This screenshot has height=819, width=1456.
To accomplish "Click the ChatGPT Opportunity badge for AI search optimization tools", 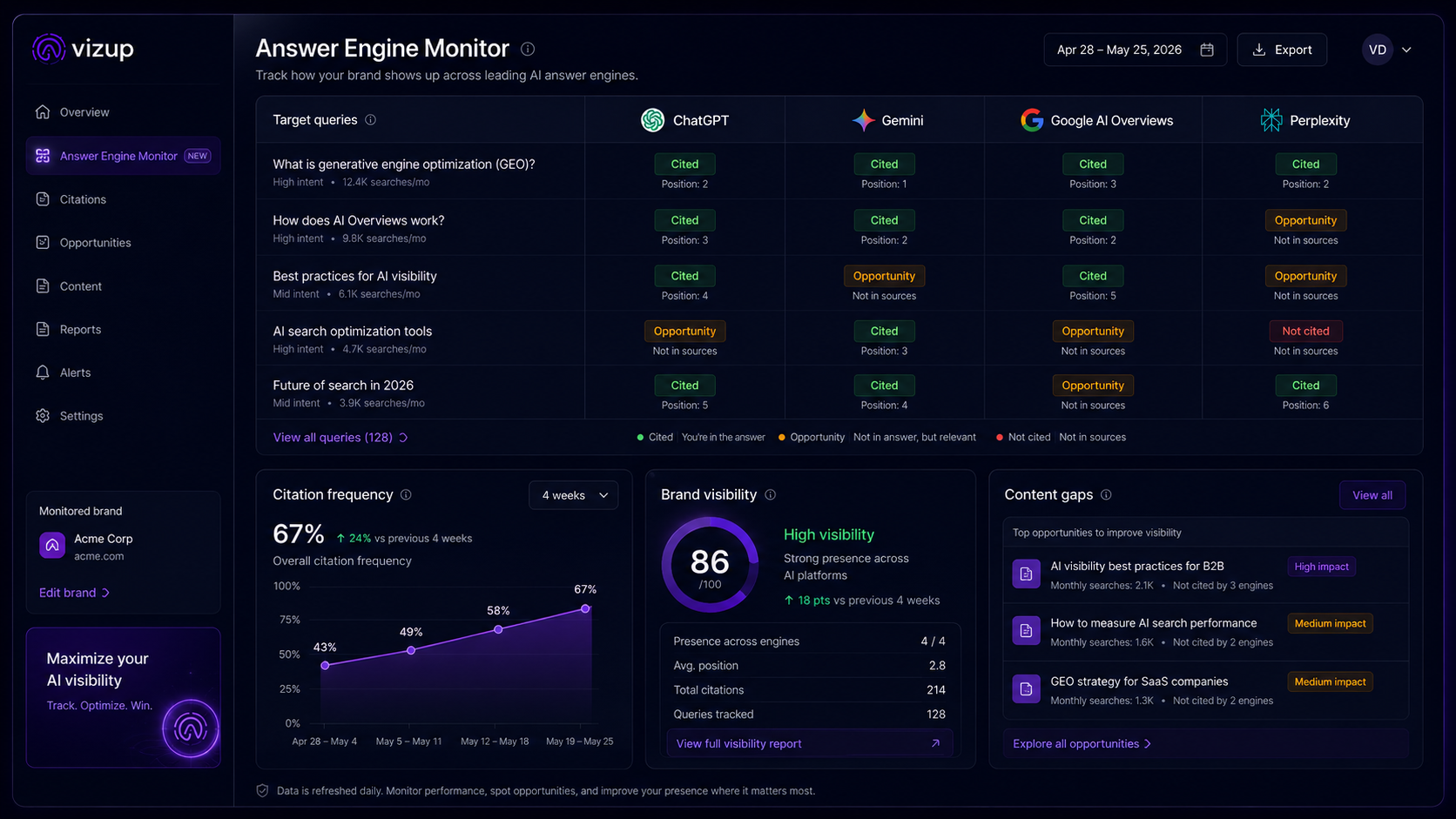I will (684, 331).
